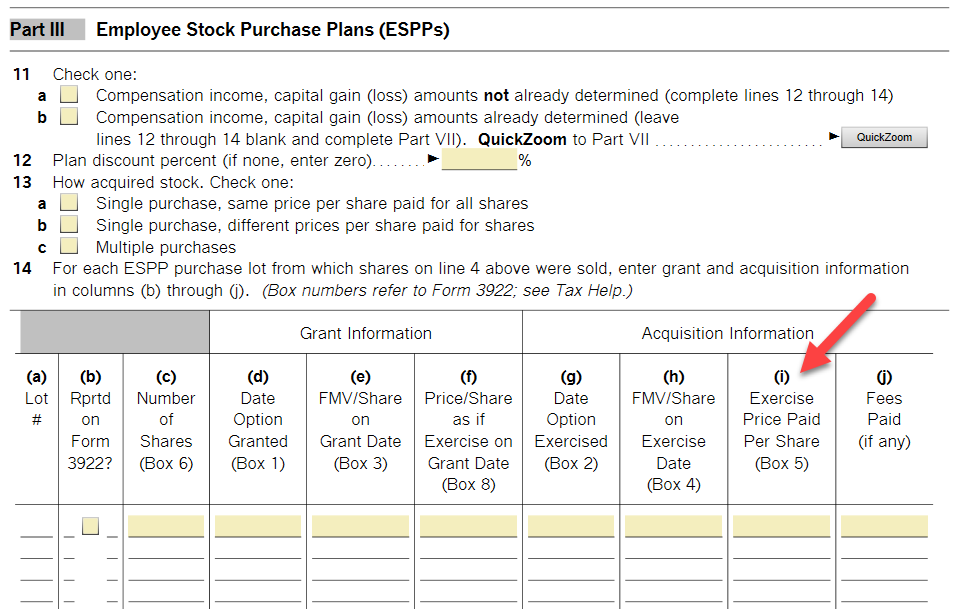Check box 11a amounts not already determined
The height and width of the screenshot is (609, 966).
pos(69,95)
